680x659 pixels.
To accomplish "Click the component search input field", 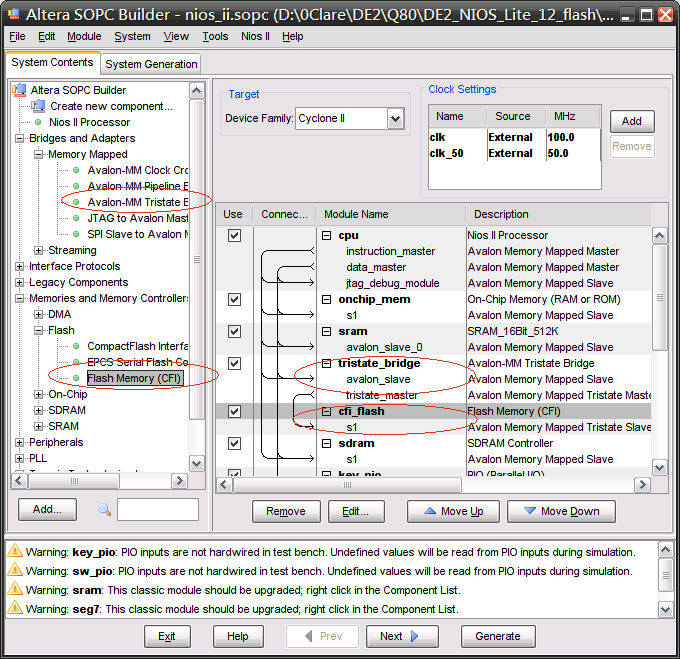I will (x=158, y=509).
